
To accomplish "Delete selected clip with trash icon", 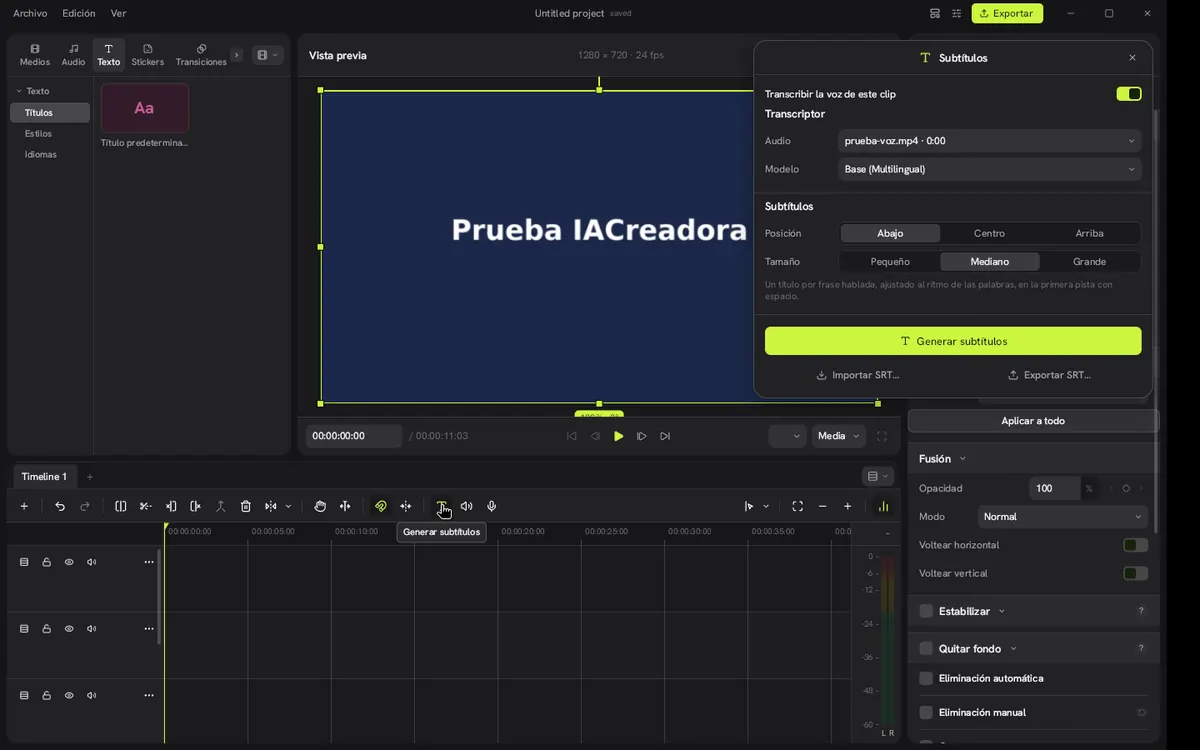I will pos(246,506).
